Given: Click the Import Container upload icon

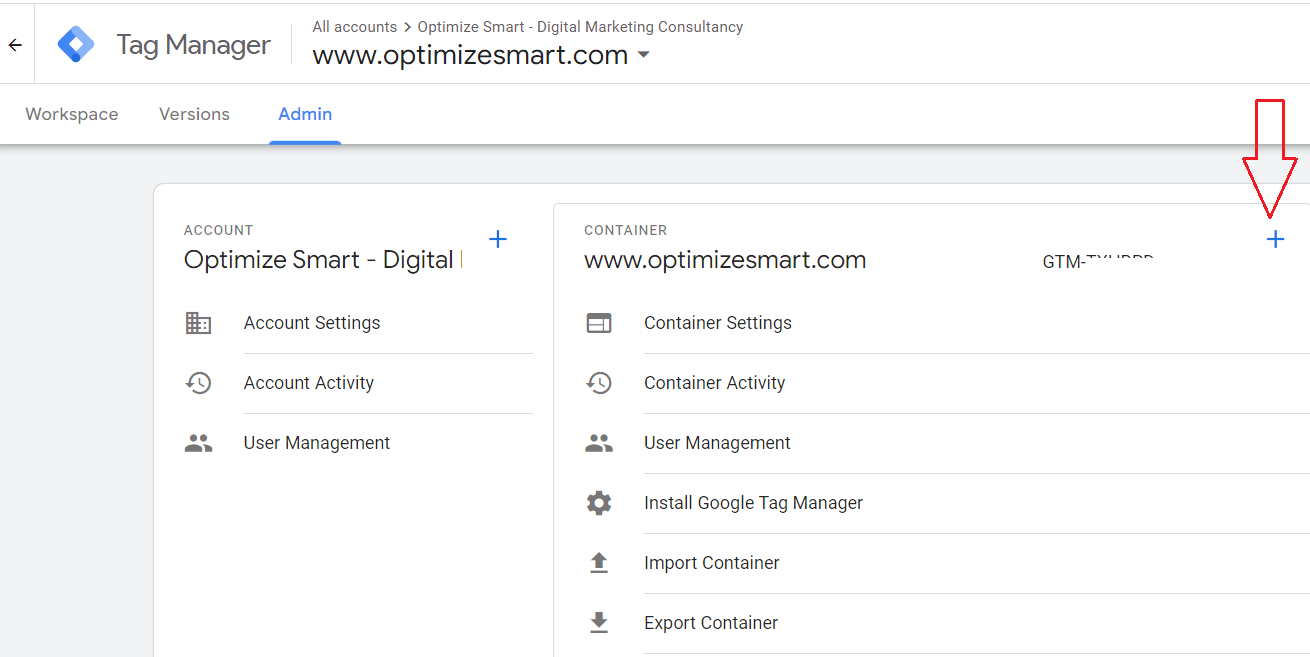Looking at the screenshot, I should [x=599, y=563].
